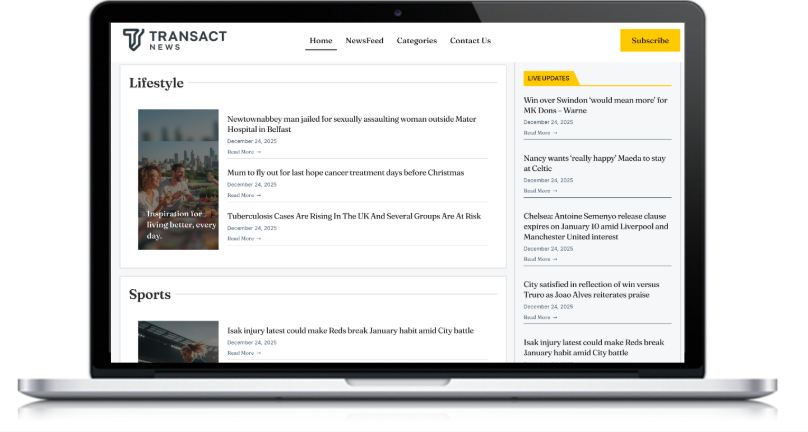The image size is (808, 432).
Task: Open the Chelsea Antoine Semenyo release clause story
Action: tap(596, 226)
